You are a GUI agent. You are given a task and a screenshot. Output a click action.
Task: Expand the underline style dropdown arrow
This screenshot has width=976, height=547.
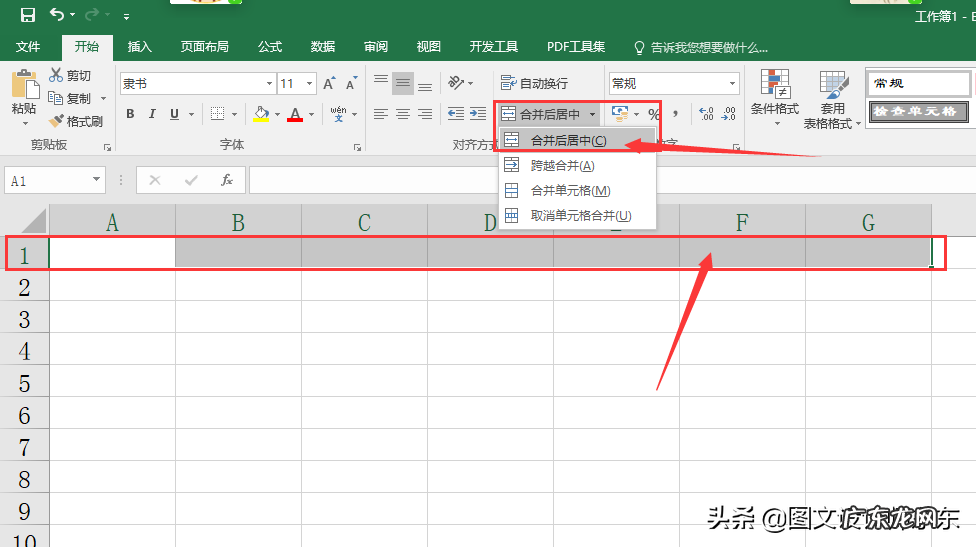(x=191, y=115)
